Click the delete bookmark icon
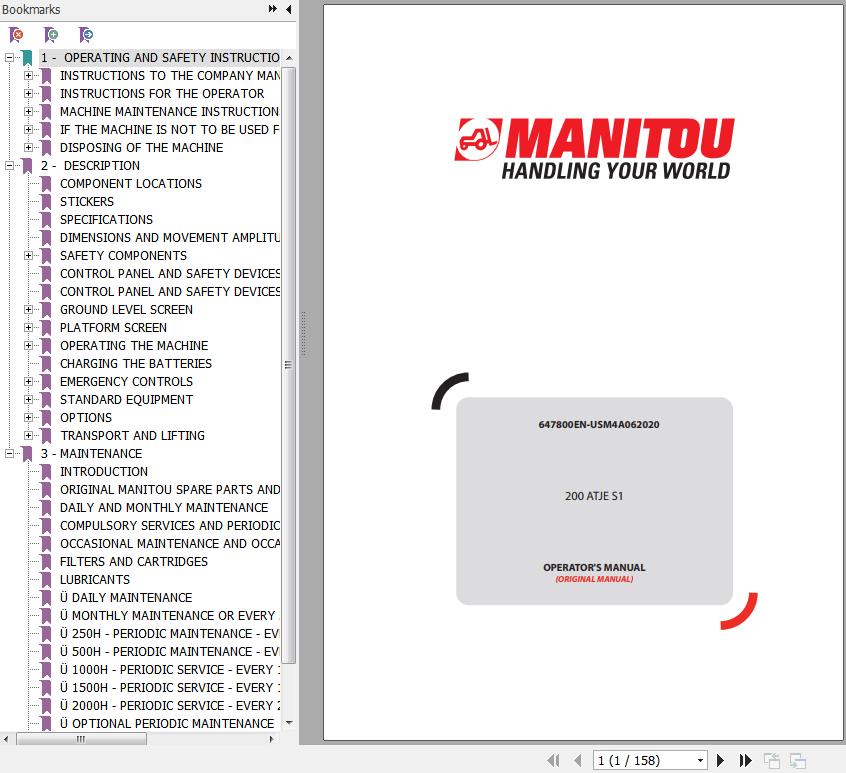This screenshot has width=846, height=773. click(x=16, y=35)
